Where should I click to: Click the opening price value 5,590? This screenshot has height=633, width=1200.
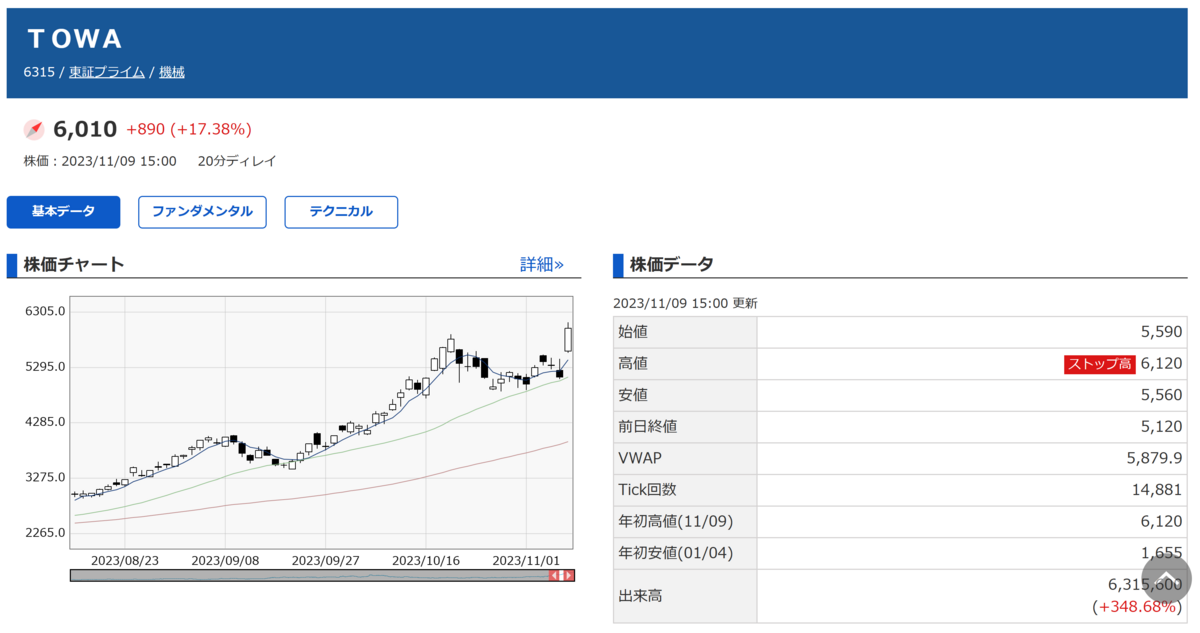click(x=1161, y=332)
